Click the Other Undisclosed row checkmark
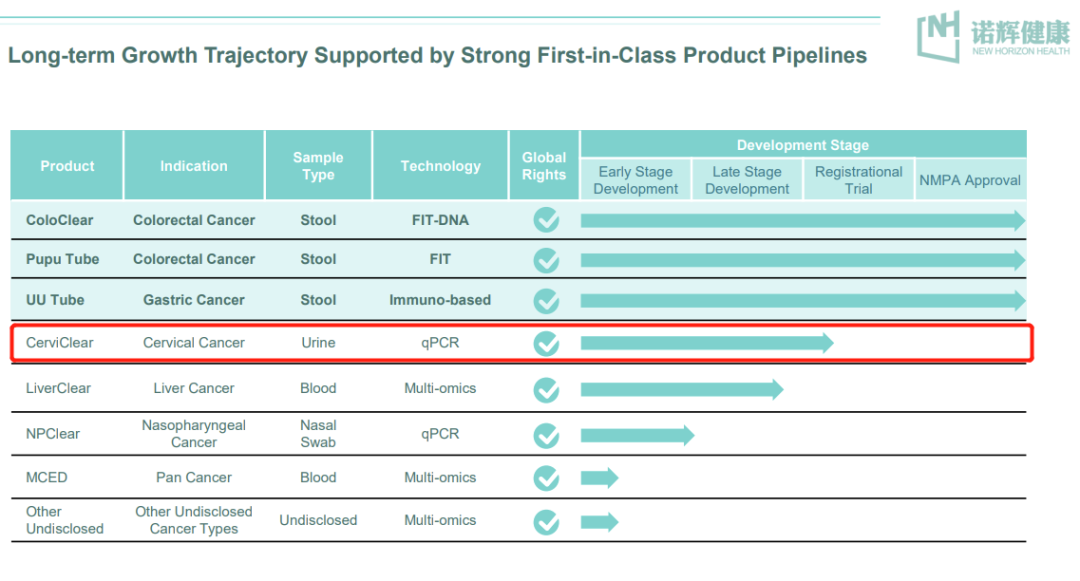Viewport: 1080px width, 581px height. (546, 522)
